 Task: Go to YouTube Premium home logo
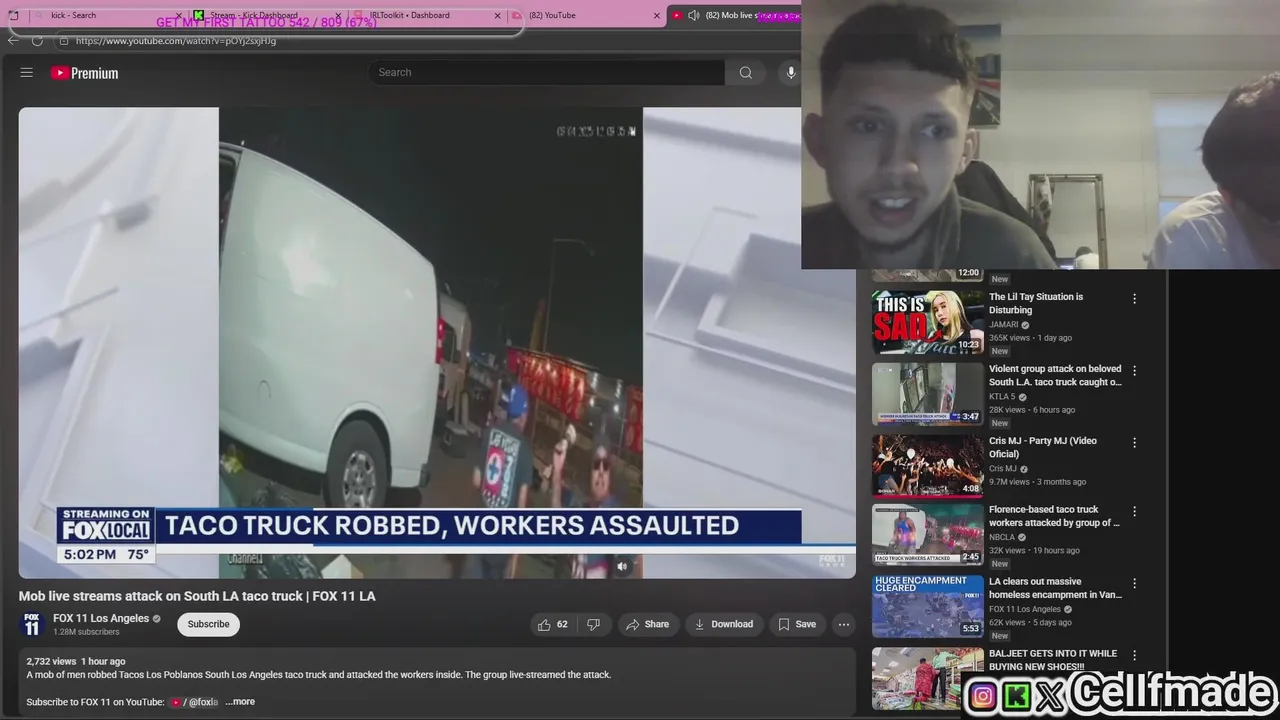pos(85,73)
